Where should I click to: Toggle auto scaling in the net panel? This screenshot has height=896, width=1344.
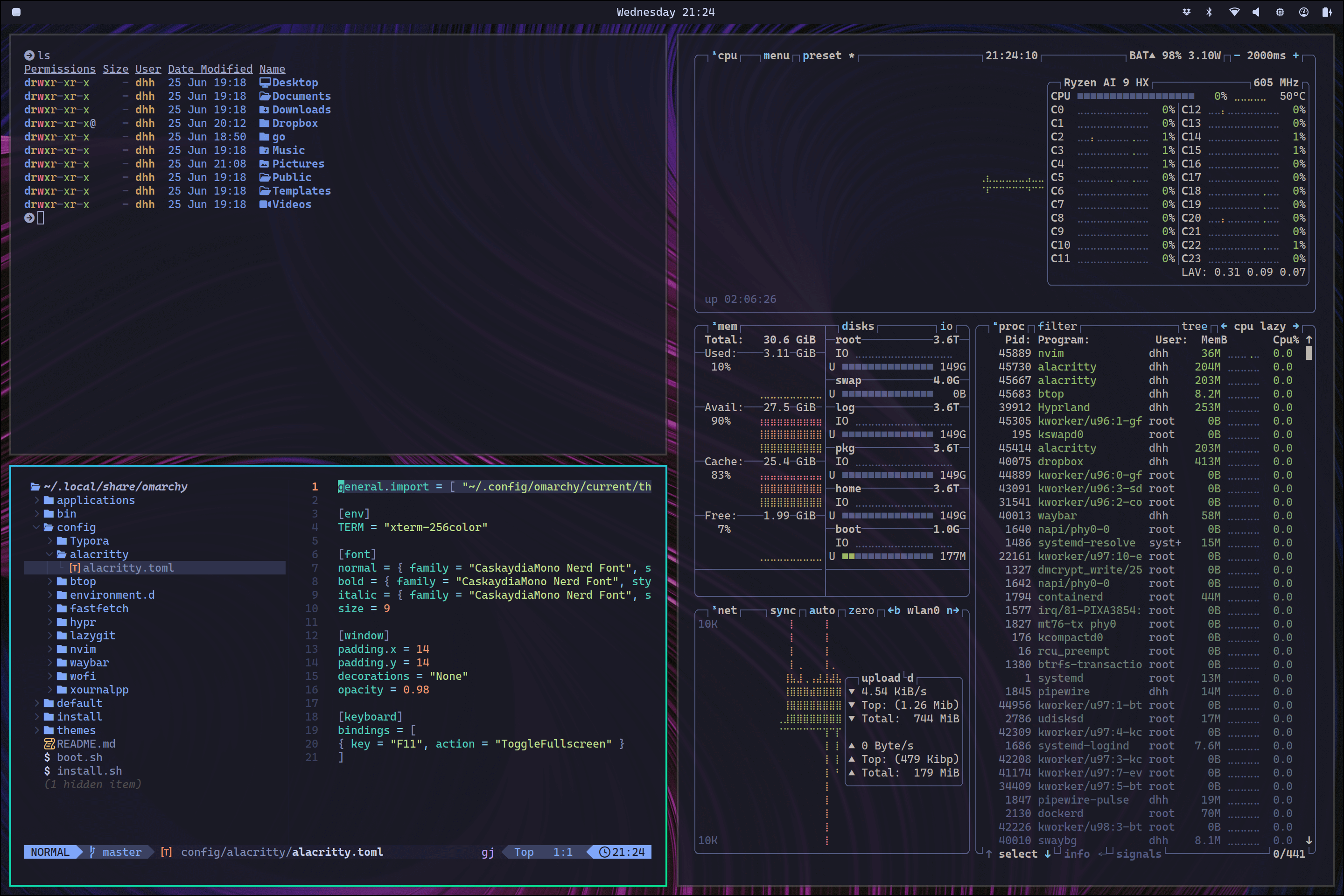(822, 610)
